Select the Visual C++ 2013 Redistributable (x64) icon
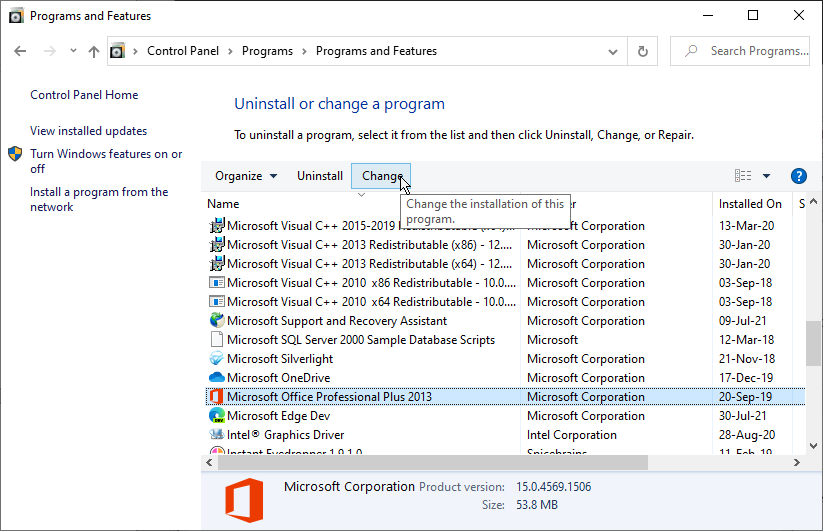The height and width of the screenshot is (531, 823). click(x=217, y=263)
